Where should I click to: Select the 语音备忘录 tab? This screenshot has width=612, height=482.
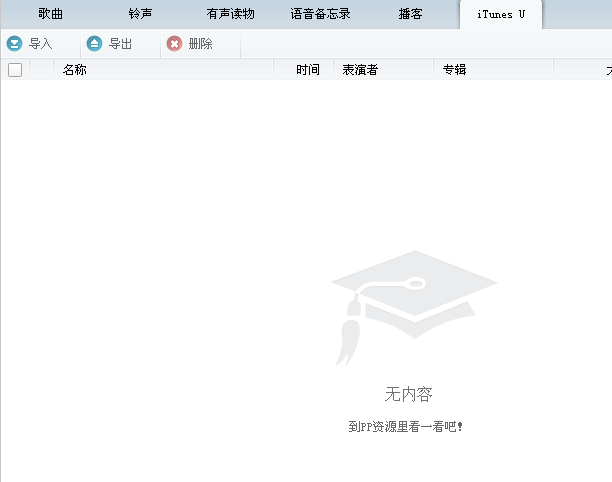pos(320,14)
